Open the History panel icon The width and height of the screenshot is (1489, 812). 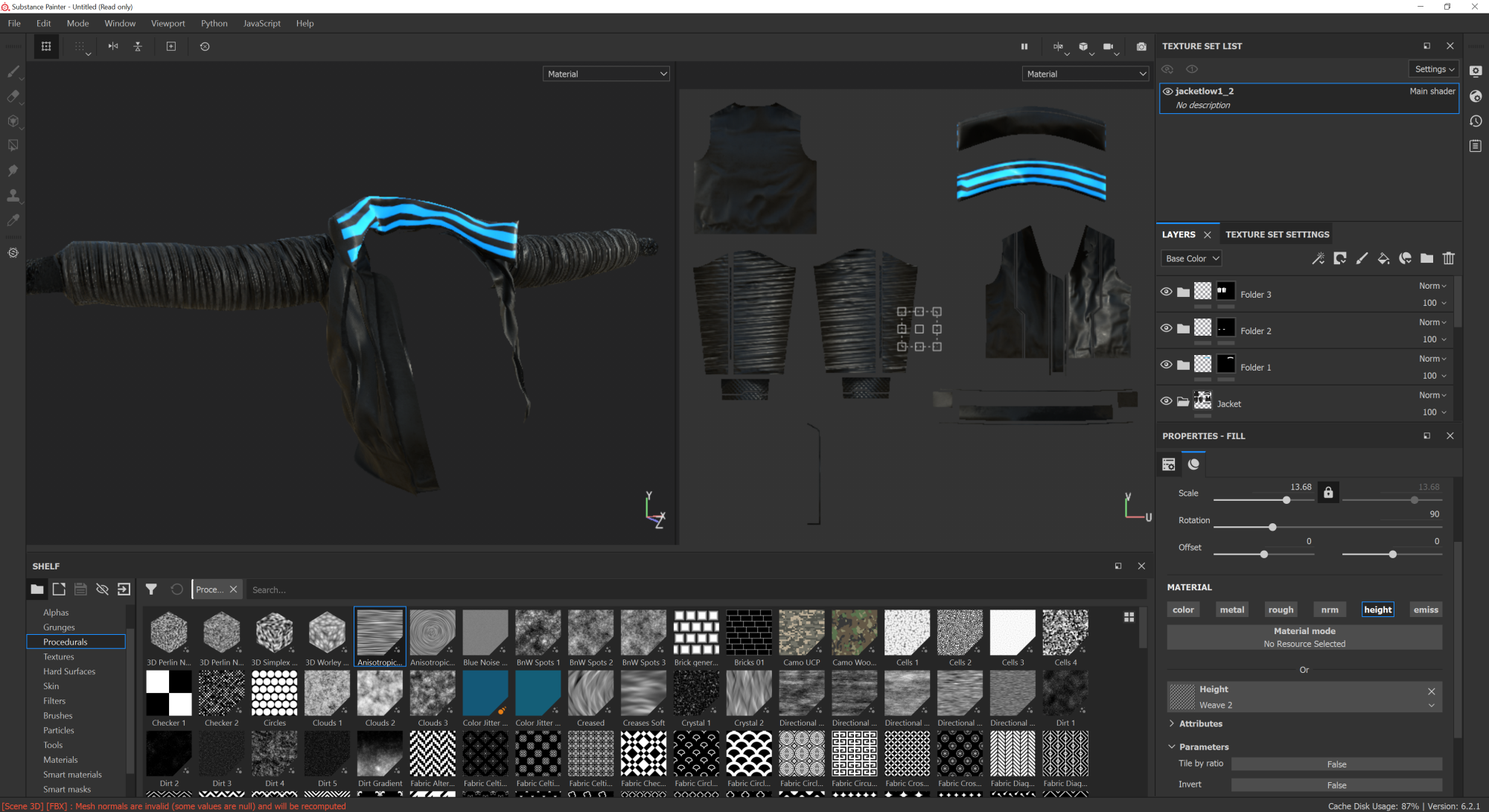(1476, 121)
